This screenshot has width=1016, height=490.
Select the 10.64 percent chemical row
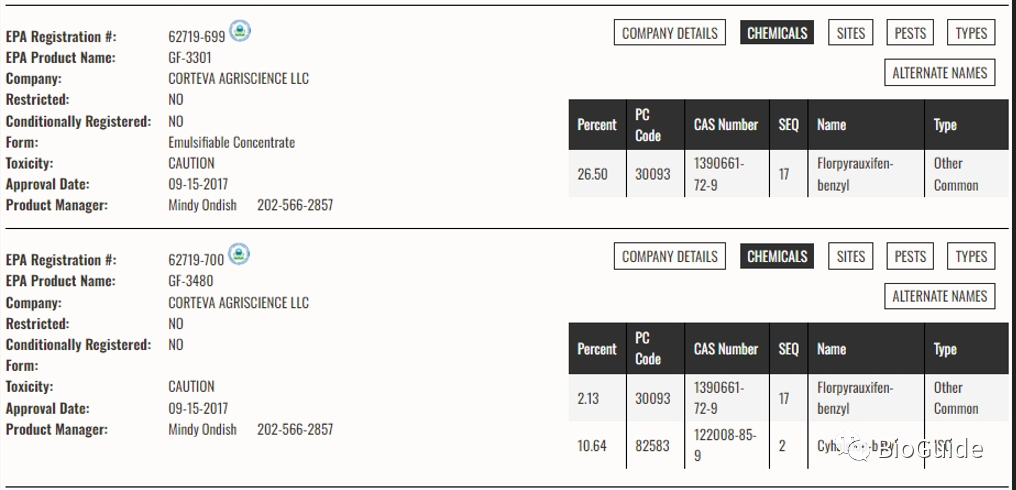pos(789,445)
